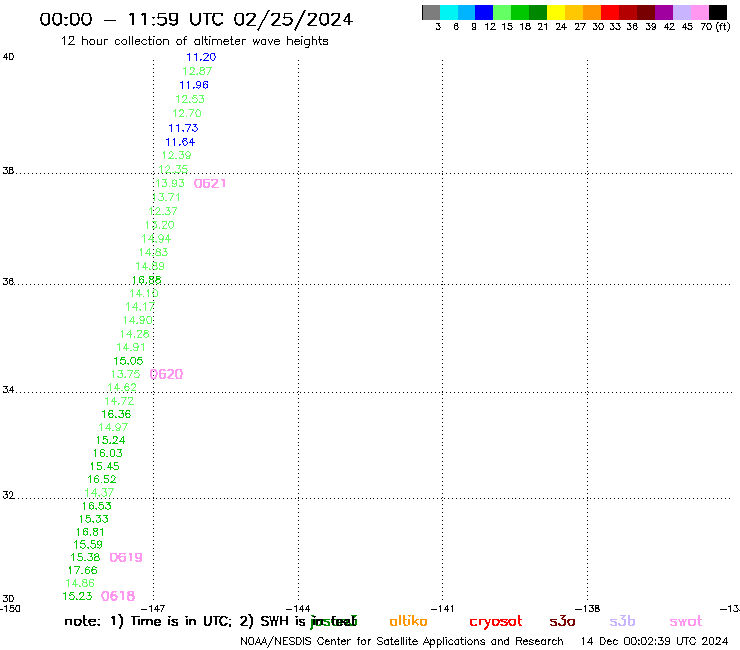Select the reading 15.33

pyautogui.click(x=93, y=519)
